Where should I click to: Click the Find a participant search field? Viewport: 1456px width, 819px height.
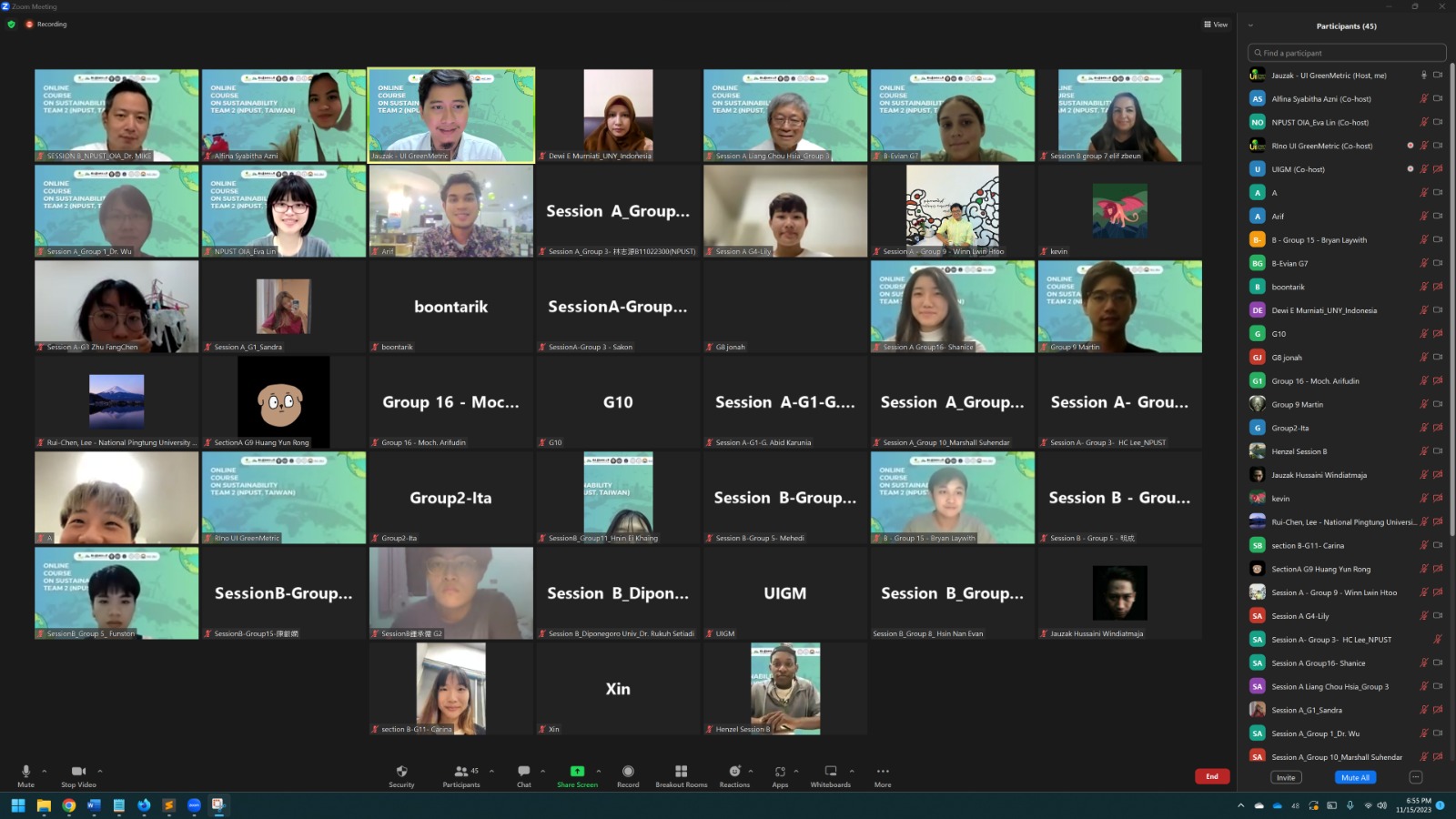pos(1347,53)
